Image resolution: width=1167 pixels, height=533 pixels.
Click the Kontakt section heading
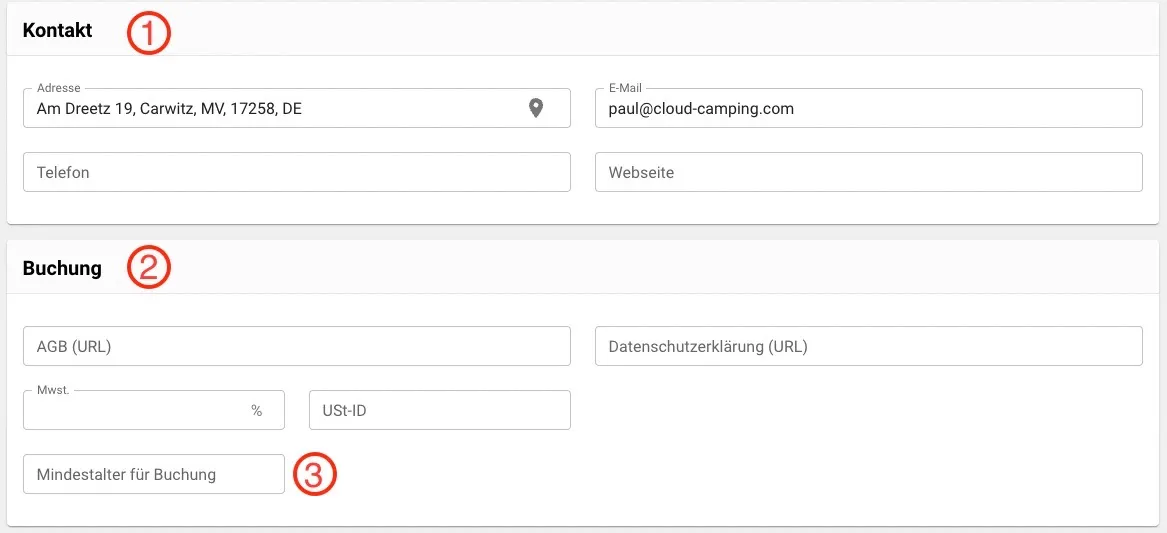point(58,31)
